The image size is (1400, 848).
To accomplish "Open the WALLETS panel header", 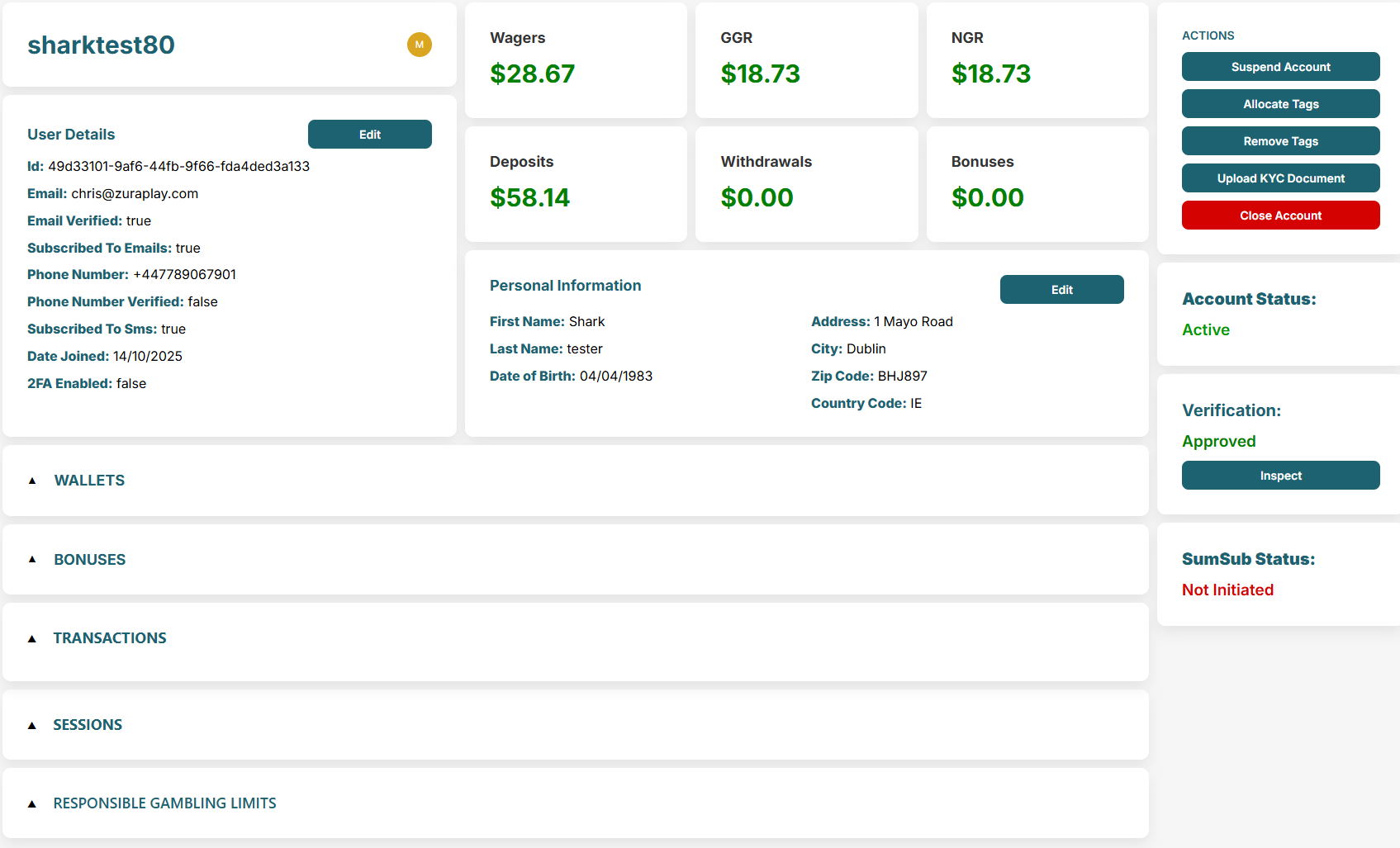I will 89,481.
